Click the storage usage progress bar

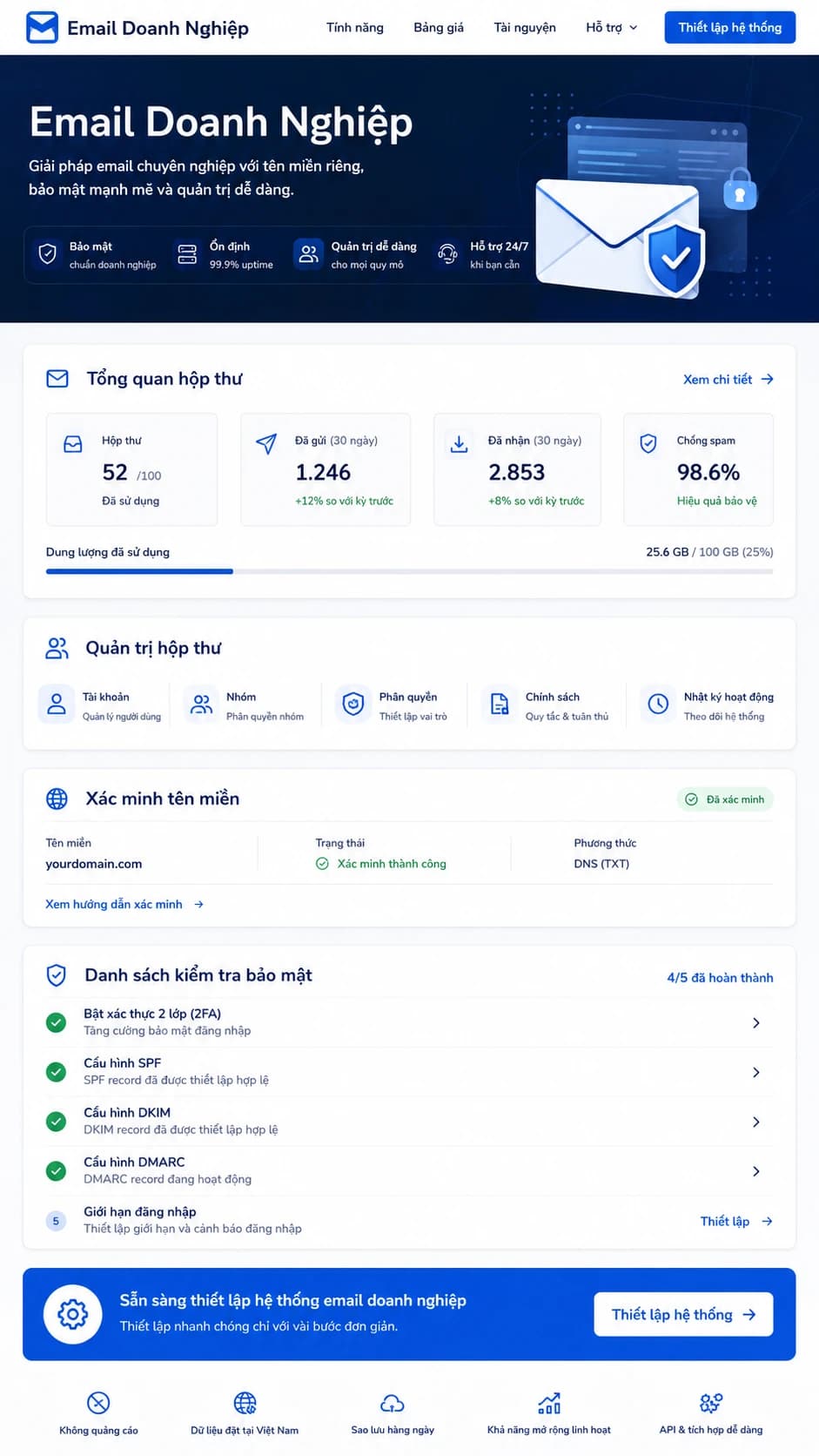(409, 571)
